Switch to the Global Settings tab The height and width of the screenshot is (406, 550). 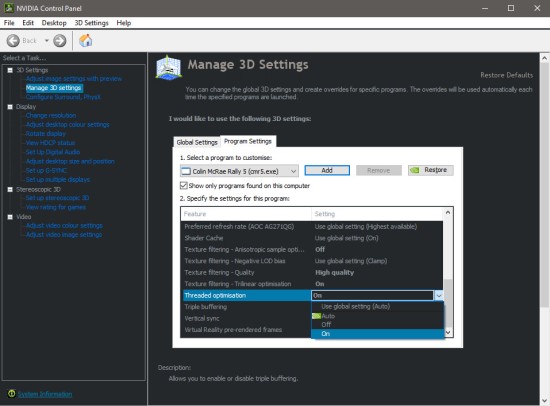[x=197, y=142]
